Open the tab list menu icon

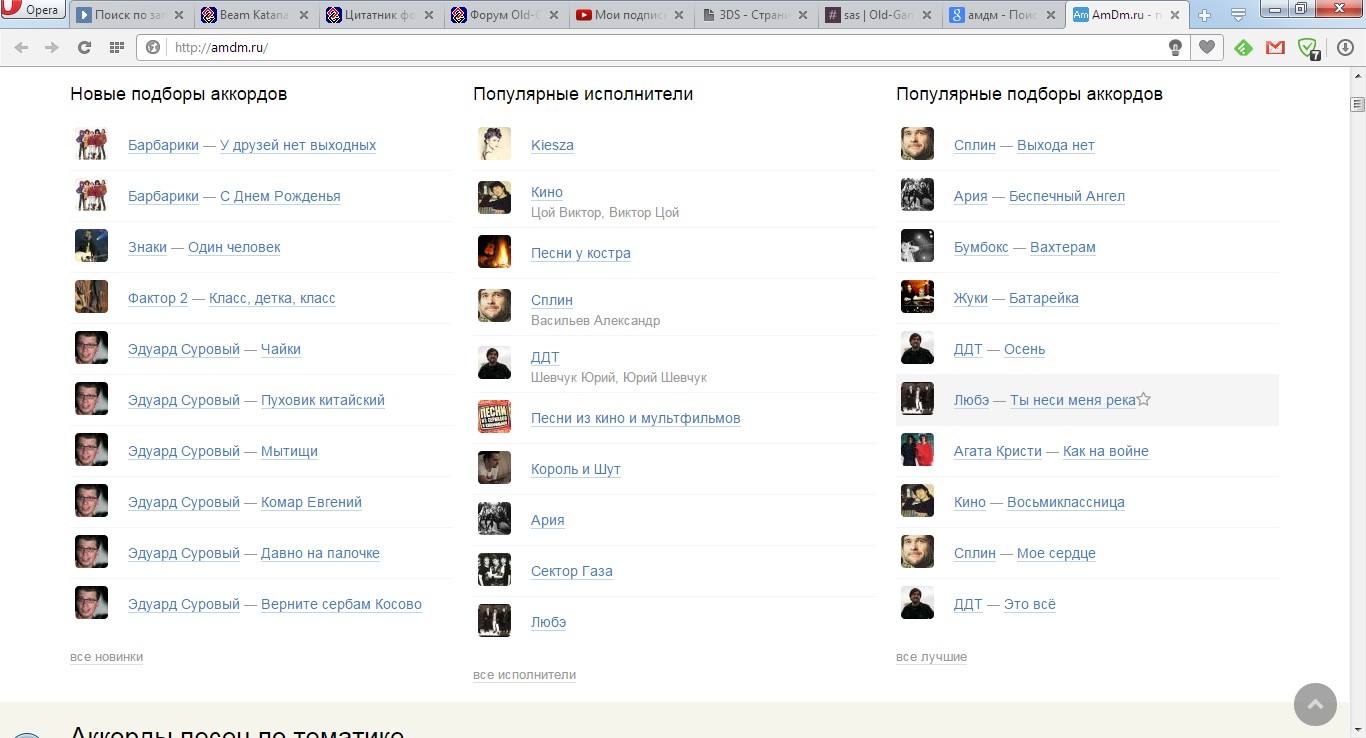1238,15
